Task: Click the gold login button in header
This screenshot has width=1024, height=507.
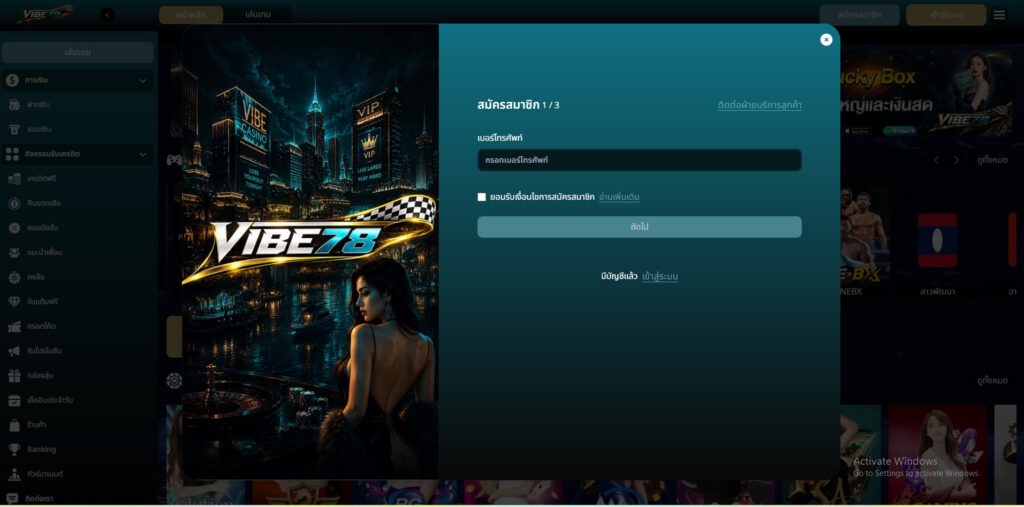Action: point(946,14)
